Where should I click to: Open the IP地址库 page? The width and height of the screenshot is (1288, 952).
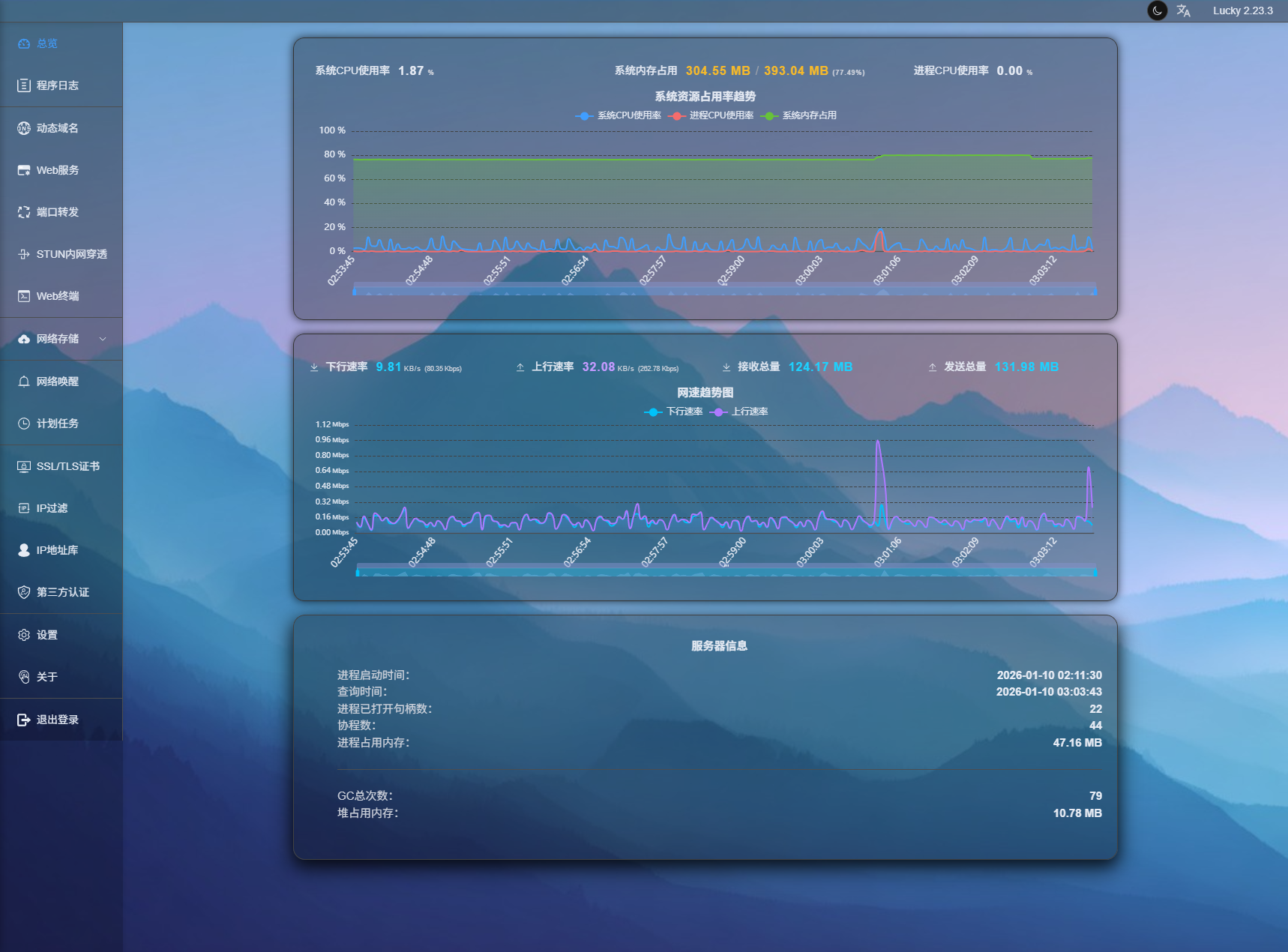point(56,549)
